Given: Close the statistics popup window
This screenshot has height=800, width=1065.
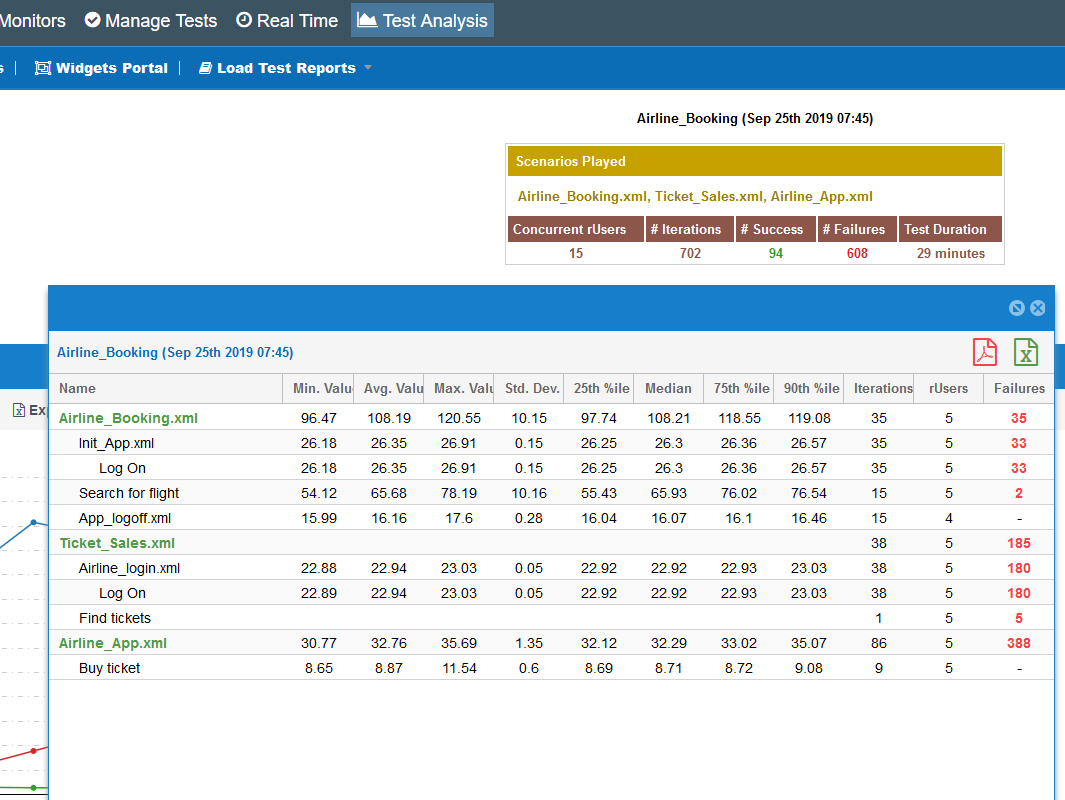Looking at the screenshot, I should pyautogui.click(x=1038, y=308).
